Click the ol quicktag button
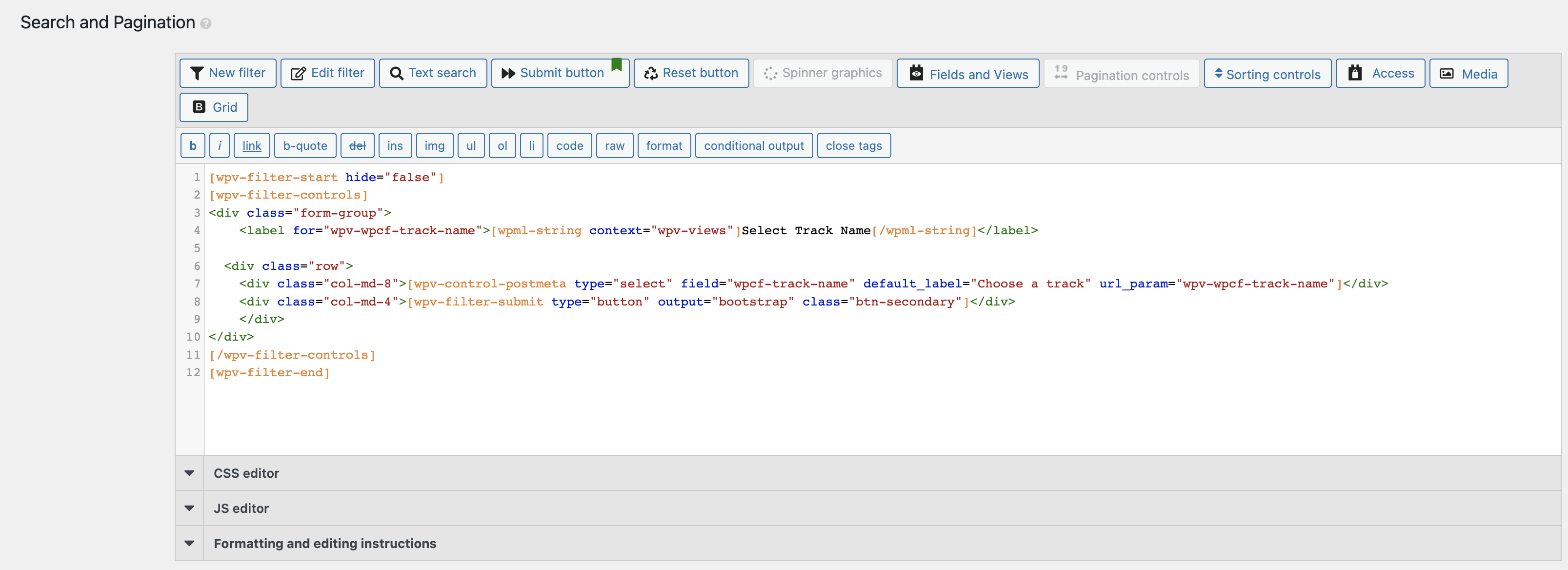1568x570 pixels. (x=502, y=145)
